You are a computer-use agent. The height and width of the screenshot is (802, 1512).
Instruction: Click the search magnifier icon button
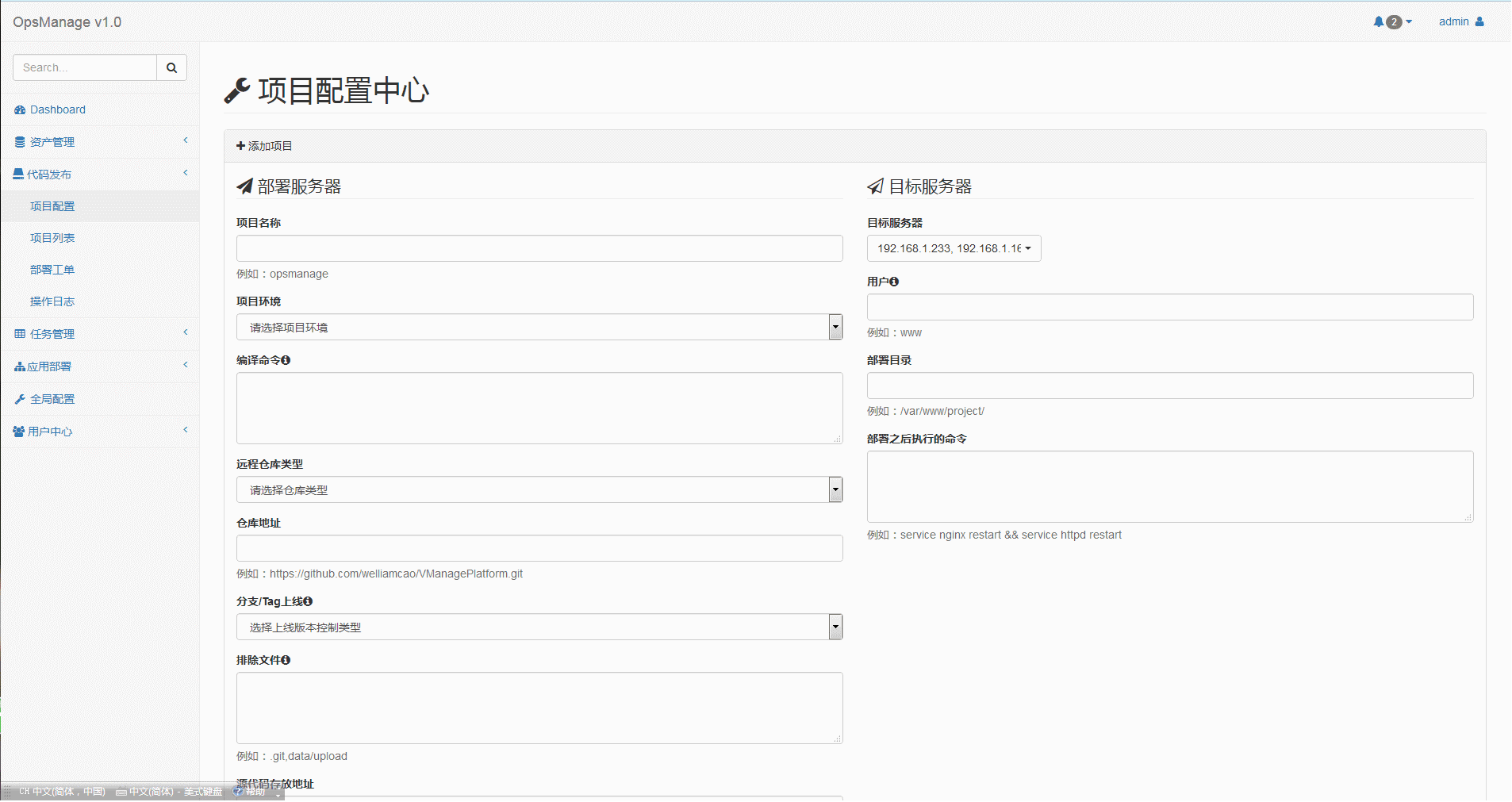tap(171, 67)
